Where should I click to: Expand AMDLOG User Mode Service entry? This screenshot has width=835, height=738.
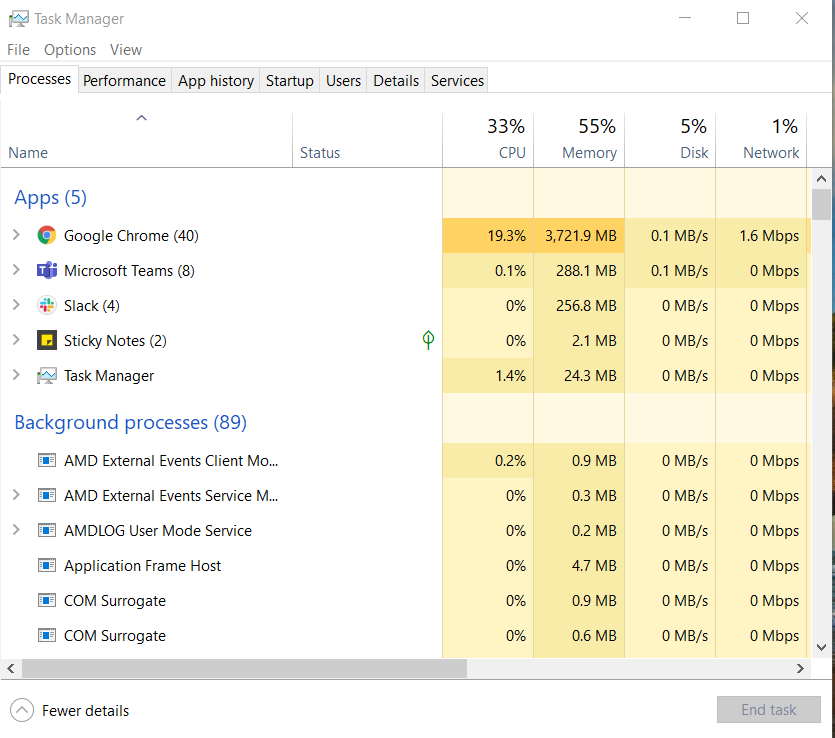click(16, 530)
